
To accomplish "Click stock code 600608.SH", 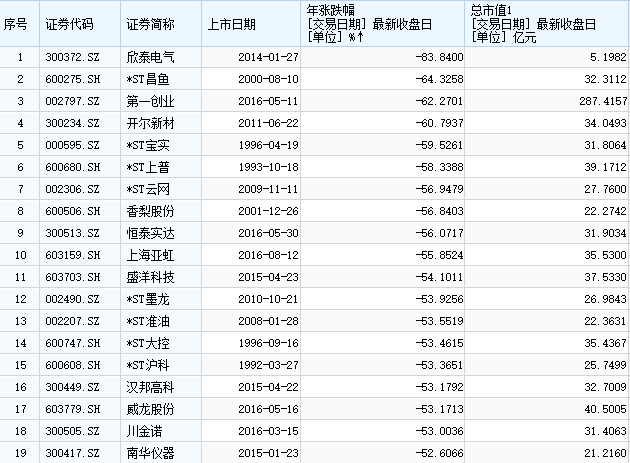I will tap(73, 365).
